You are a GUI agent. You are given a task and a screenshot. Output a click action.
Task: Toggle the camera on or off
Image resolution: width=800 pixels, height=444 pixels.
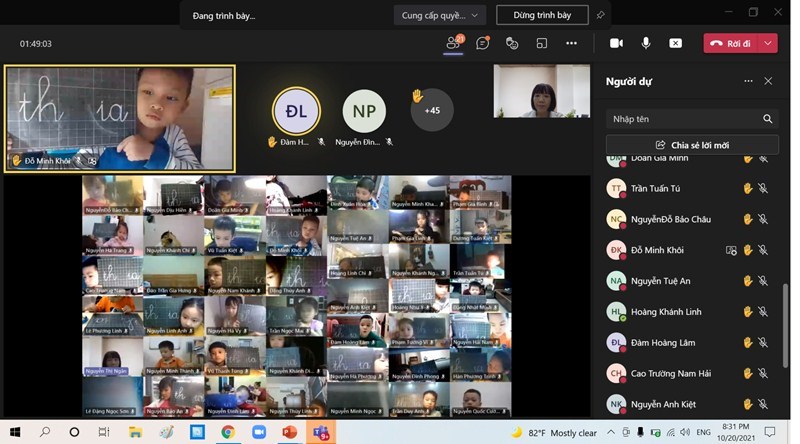616,43
